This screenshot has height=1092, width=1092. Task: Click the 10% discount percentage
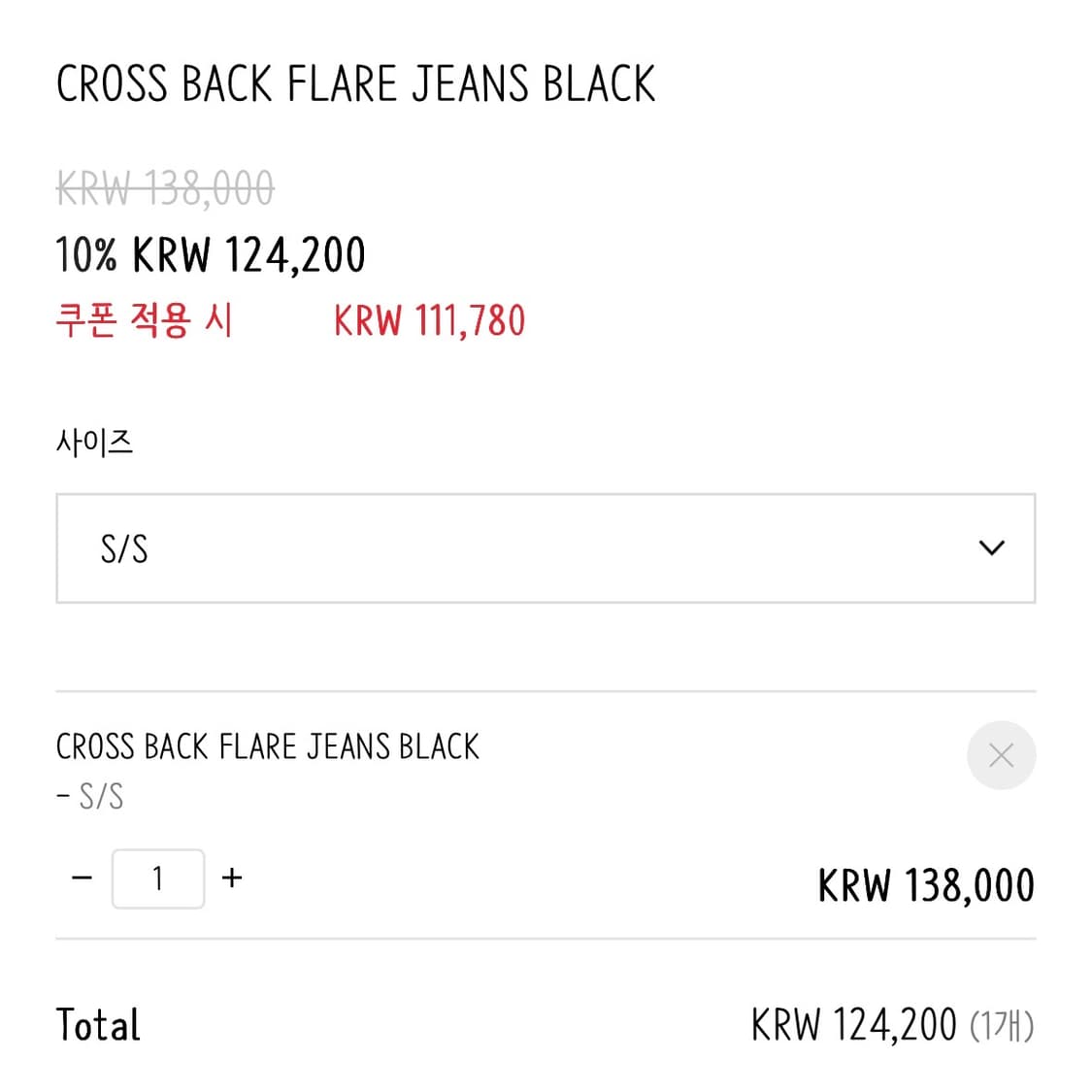86,255
